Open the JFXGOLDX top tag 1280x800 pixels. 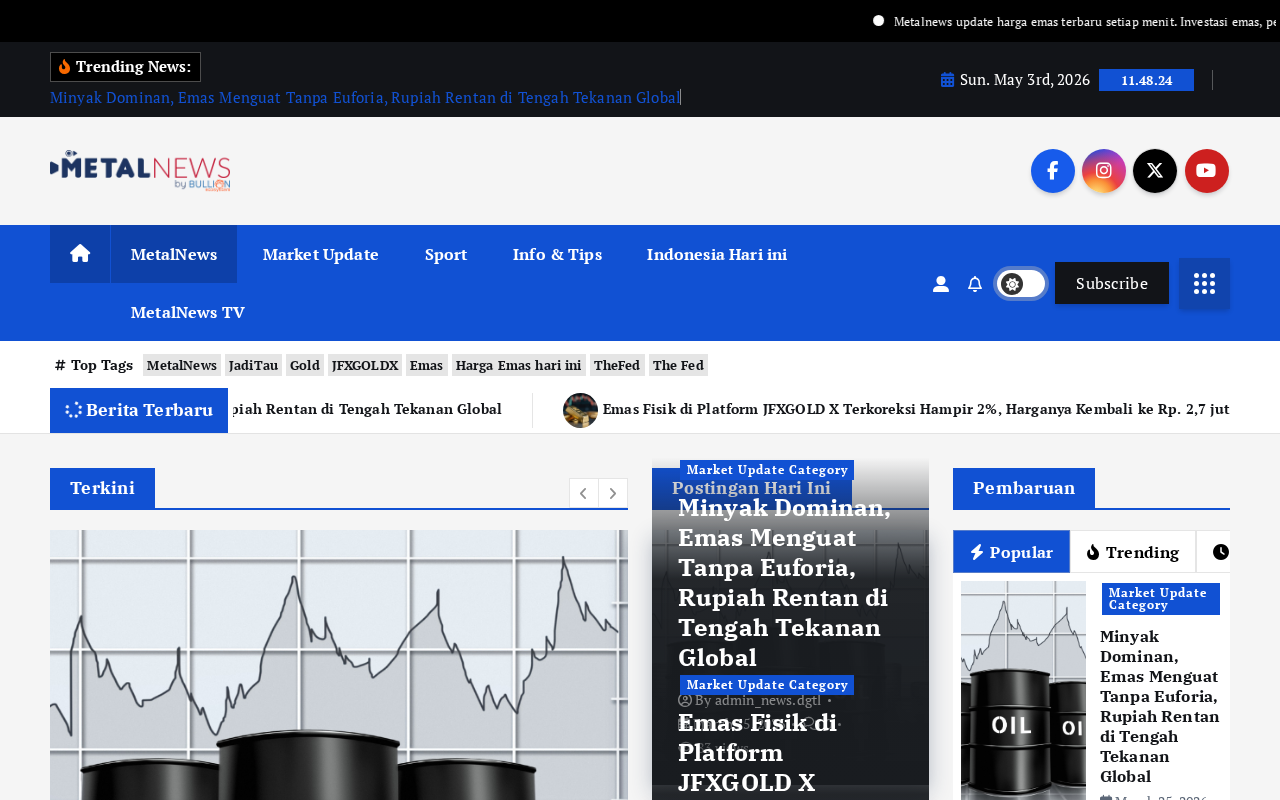(x=365, y=365)
